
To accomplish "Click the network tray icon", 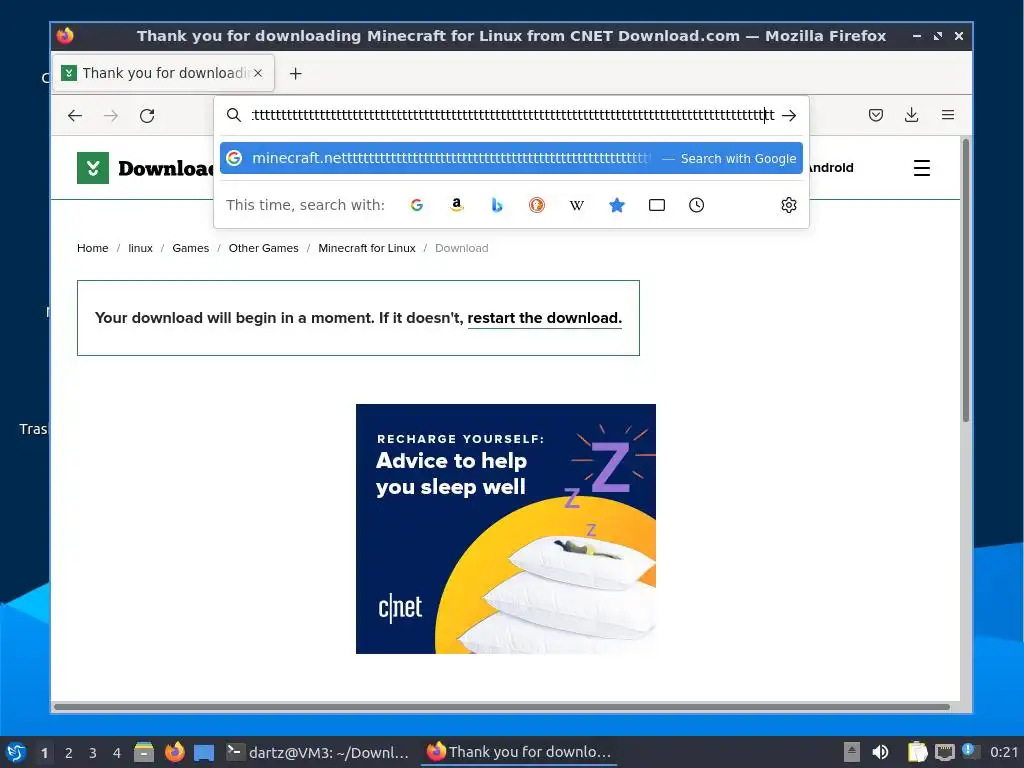I will [944, 752].
